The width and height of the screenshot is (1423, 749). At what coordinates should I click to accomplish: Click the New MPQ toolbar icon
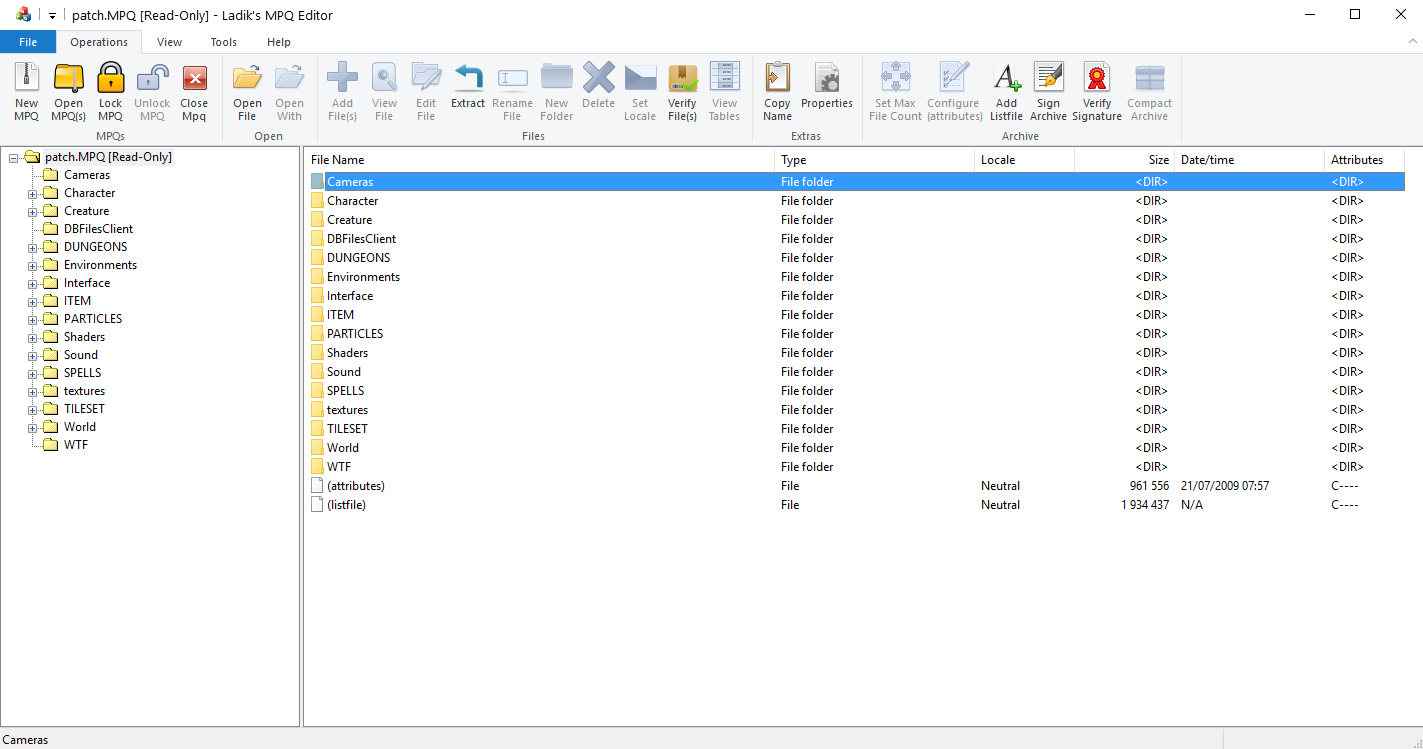tap(26, 78)
